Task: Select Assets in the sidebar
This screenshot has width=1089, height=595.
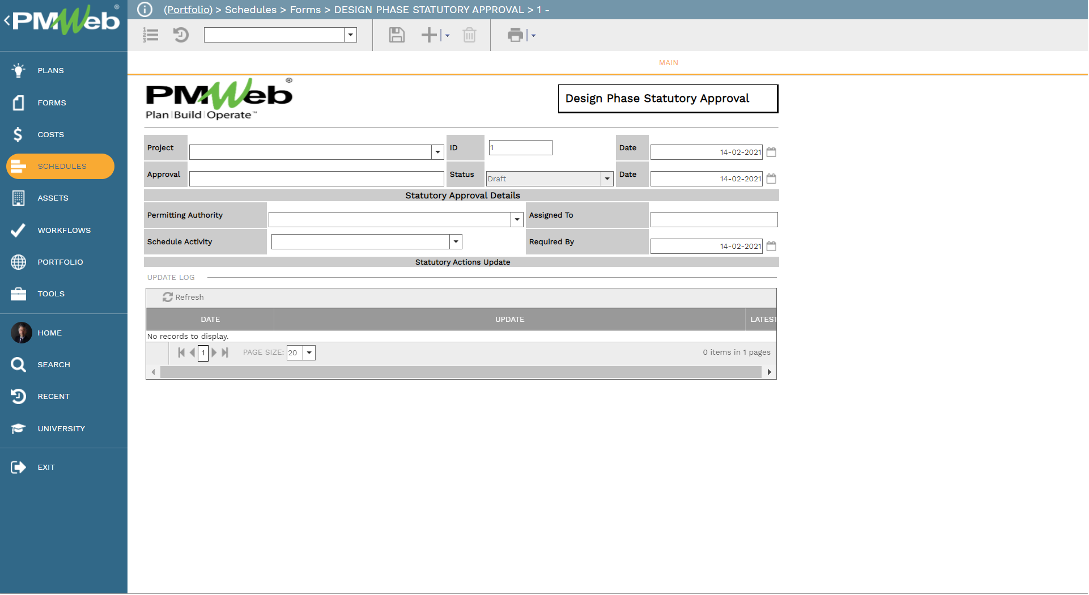Action: click(x=53, y=198)
